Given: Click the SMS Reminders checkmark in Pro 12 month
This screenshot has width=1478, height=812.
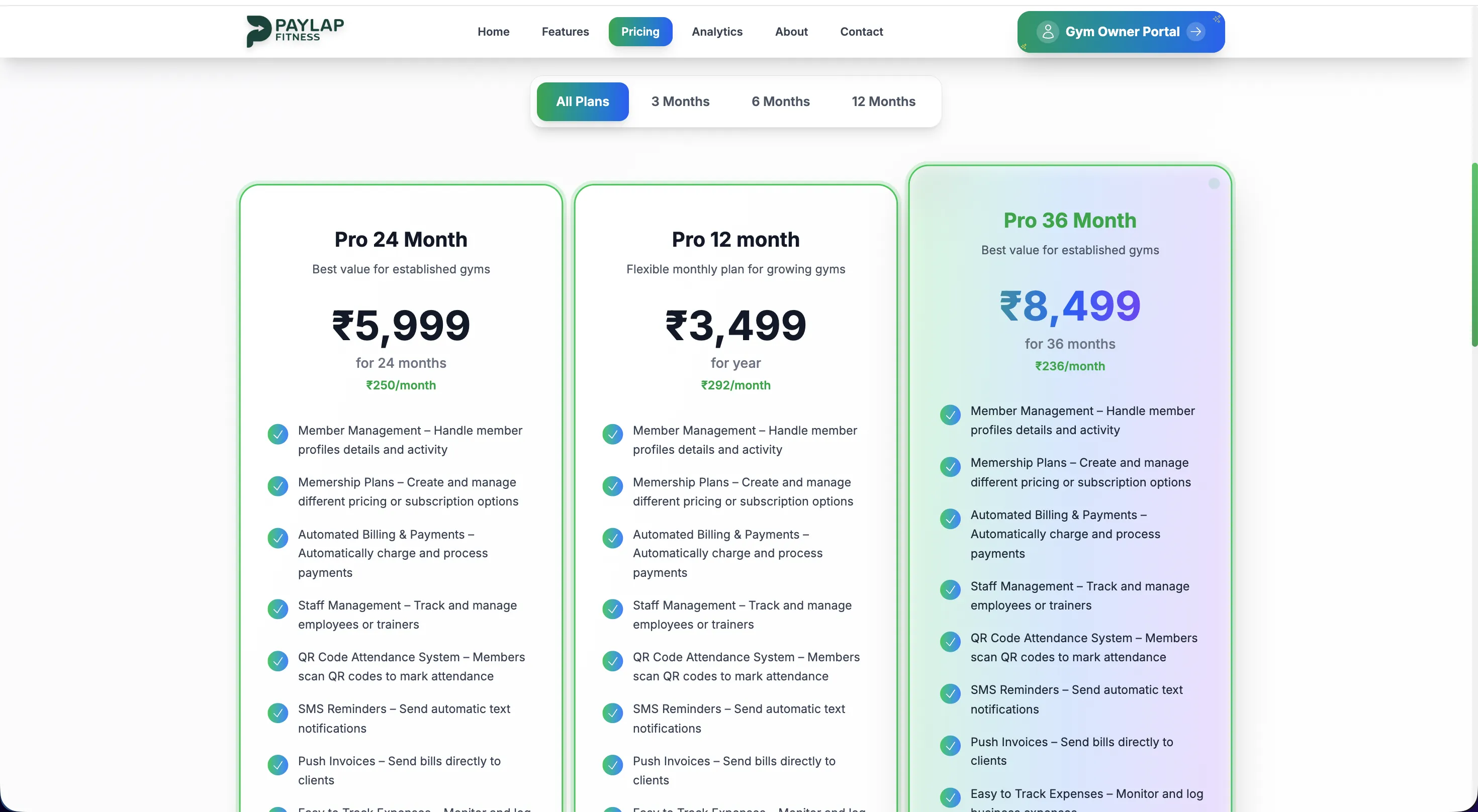Looking at the screenshot, I should click(613, 713).
